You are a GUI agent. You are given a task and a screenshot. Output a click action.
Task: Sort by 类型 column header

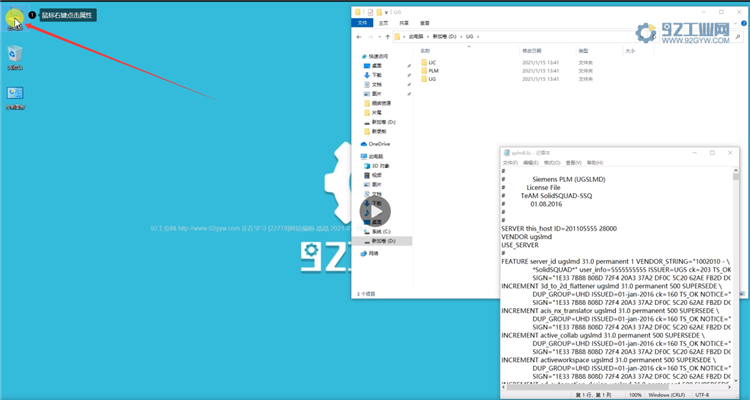(x=583, y=51)
